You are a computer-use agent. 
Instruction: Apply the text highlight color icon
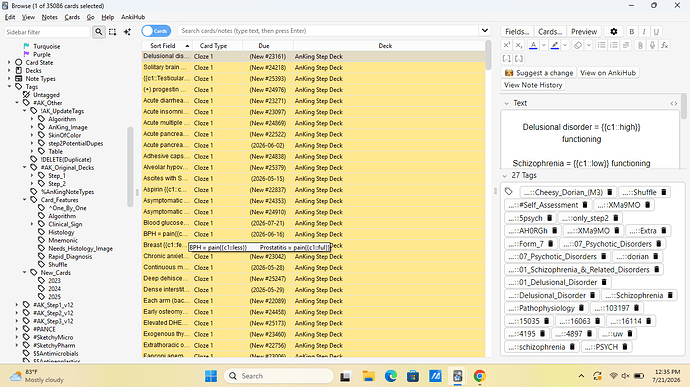click(x=554, y=45)
